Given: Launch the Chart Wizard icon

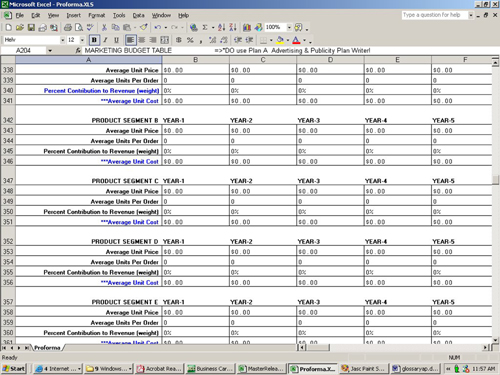Looking at the screenshot, I should pyautogui.click(x=247, y=28).
